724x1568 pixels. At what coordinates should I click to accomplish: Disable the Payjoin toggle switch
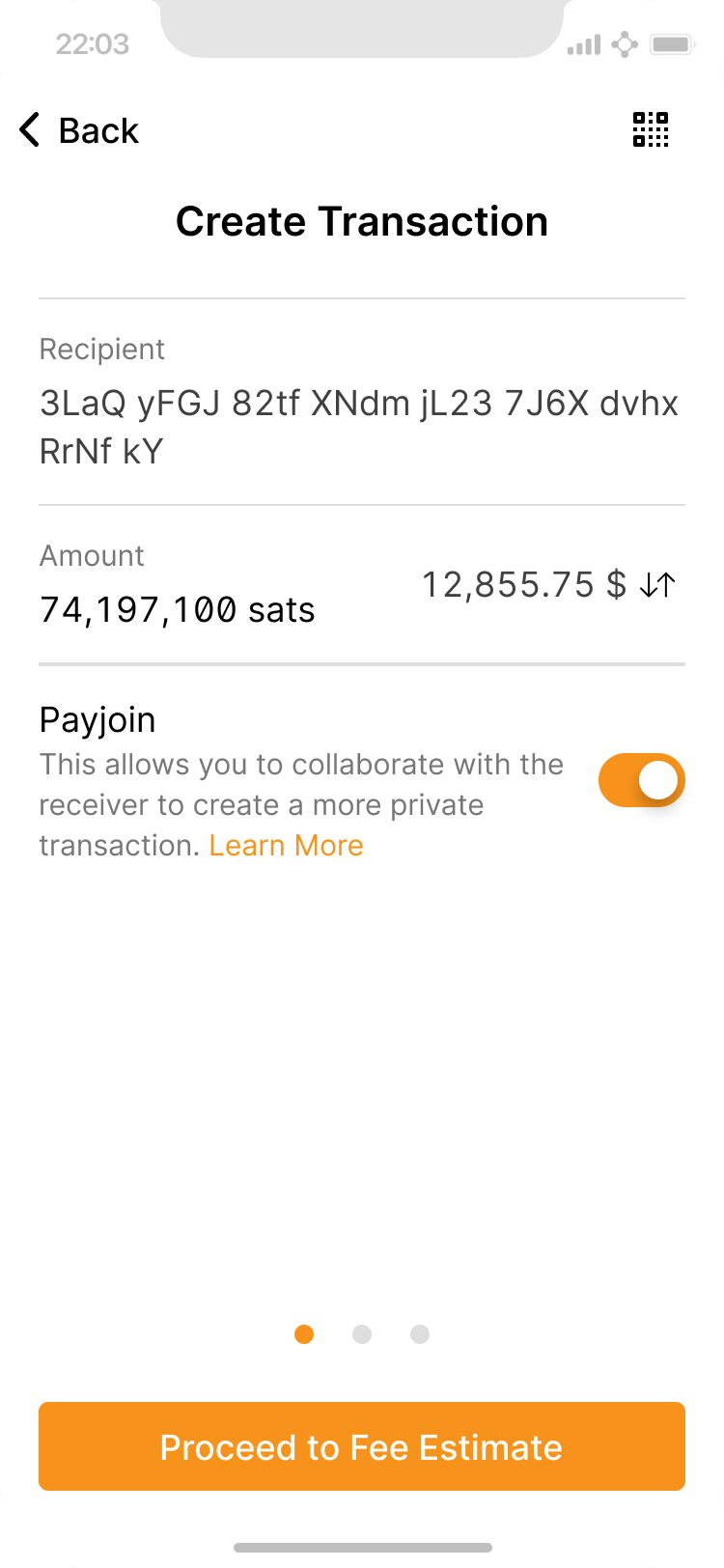[x=641, y=780]
